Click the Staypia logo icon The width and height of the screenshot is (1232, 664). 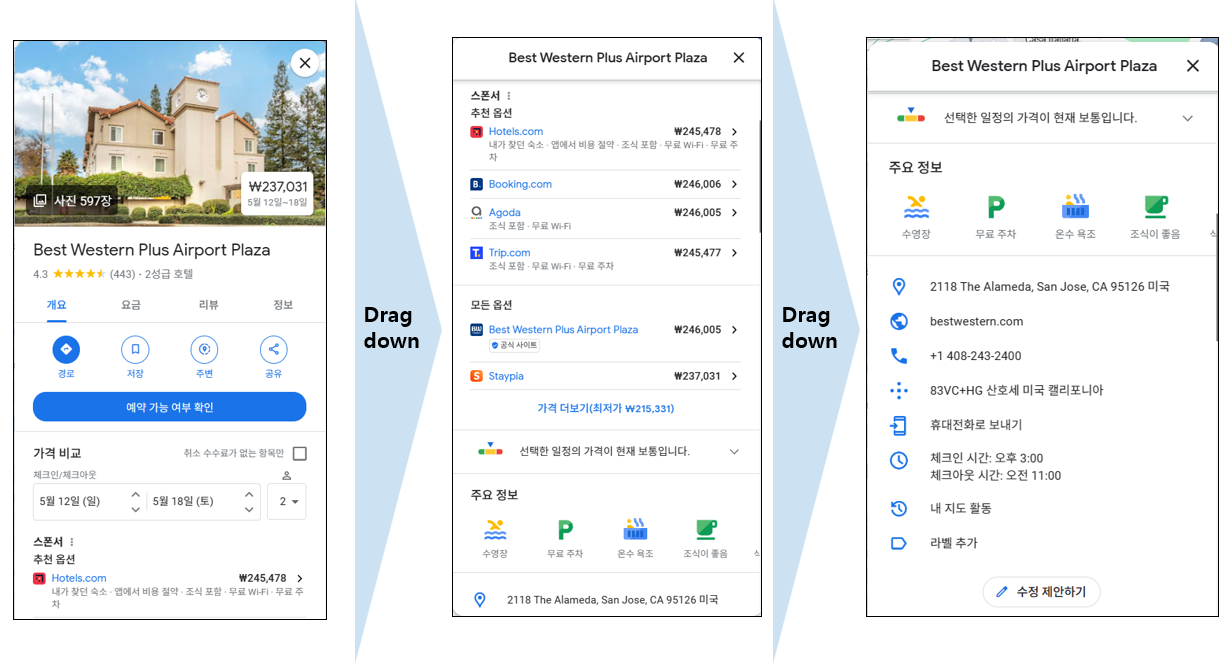[476, 376]
